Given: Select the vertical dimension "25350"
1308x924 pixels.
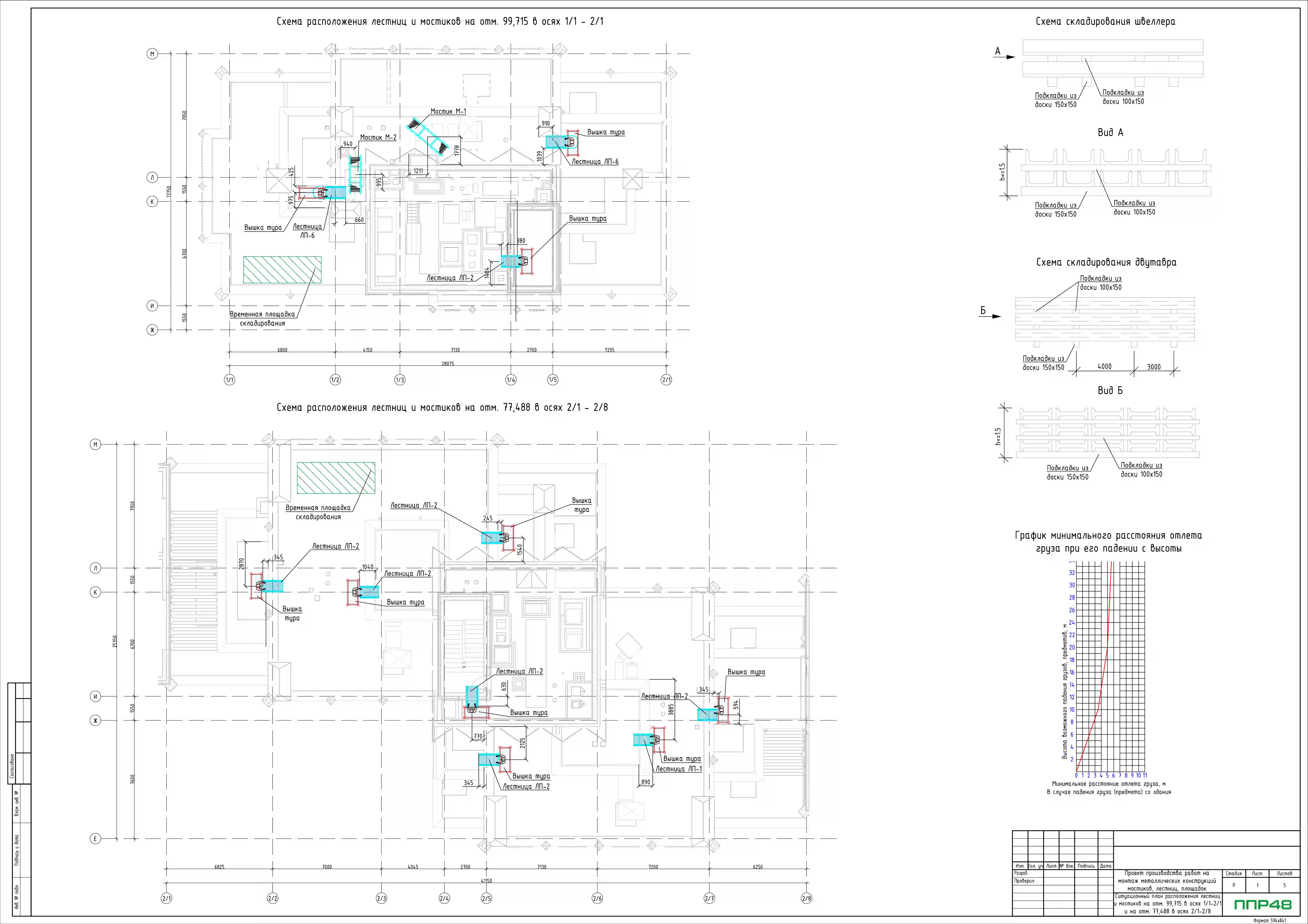Looking at the screenshot, I should [x=115, y=641].
